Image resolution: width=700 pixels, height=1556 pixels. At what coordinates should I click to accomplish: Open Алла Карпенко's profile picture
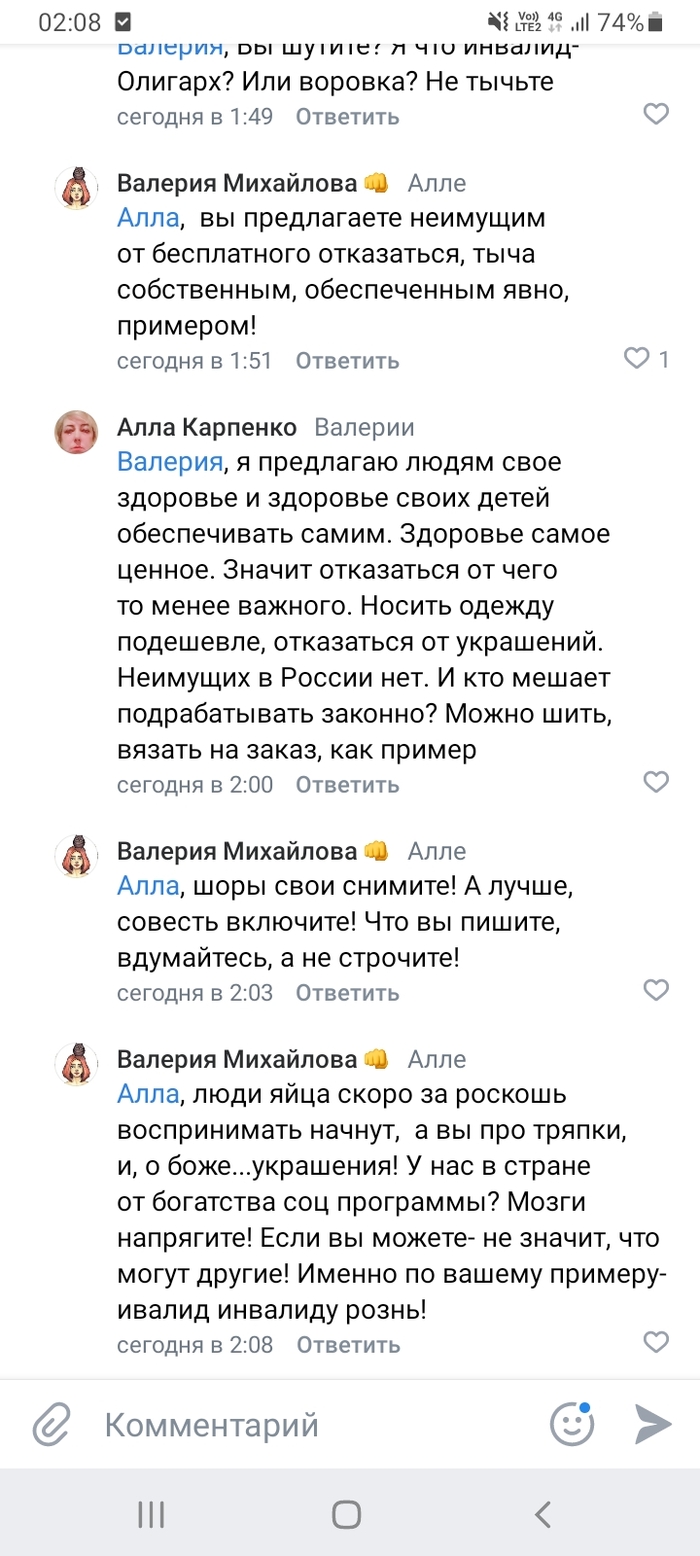76,432
